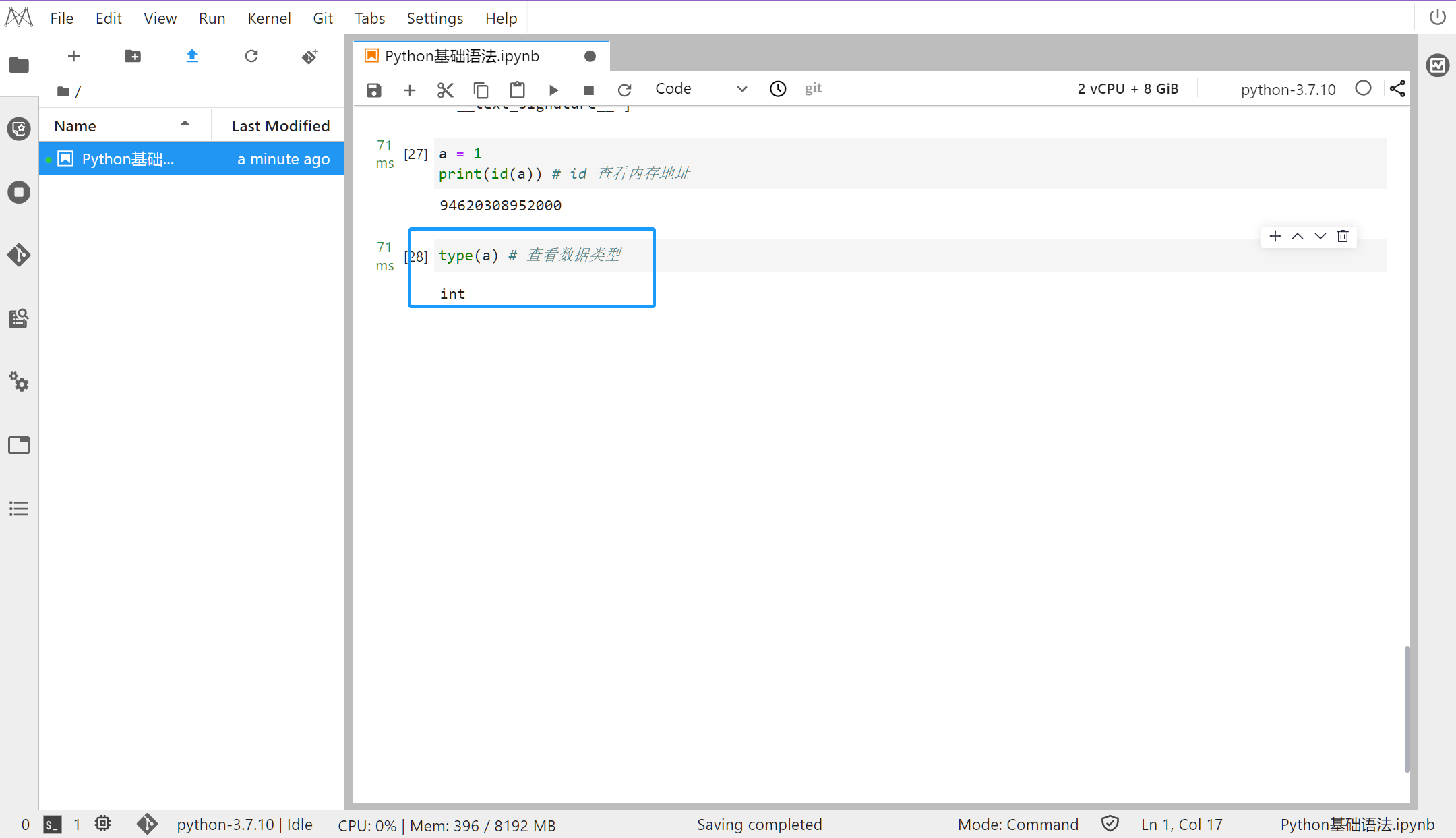The width and height of the screenshot is (1456, 838).
Task: Switch kernel via python-3.7.10 toolbar label
Action: point(1287,90)
